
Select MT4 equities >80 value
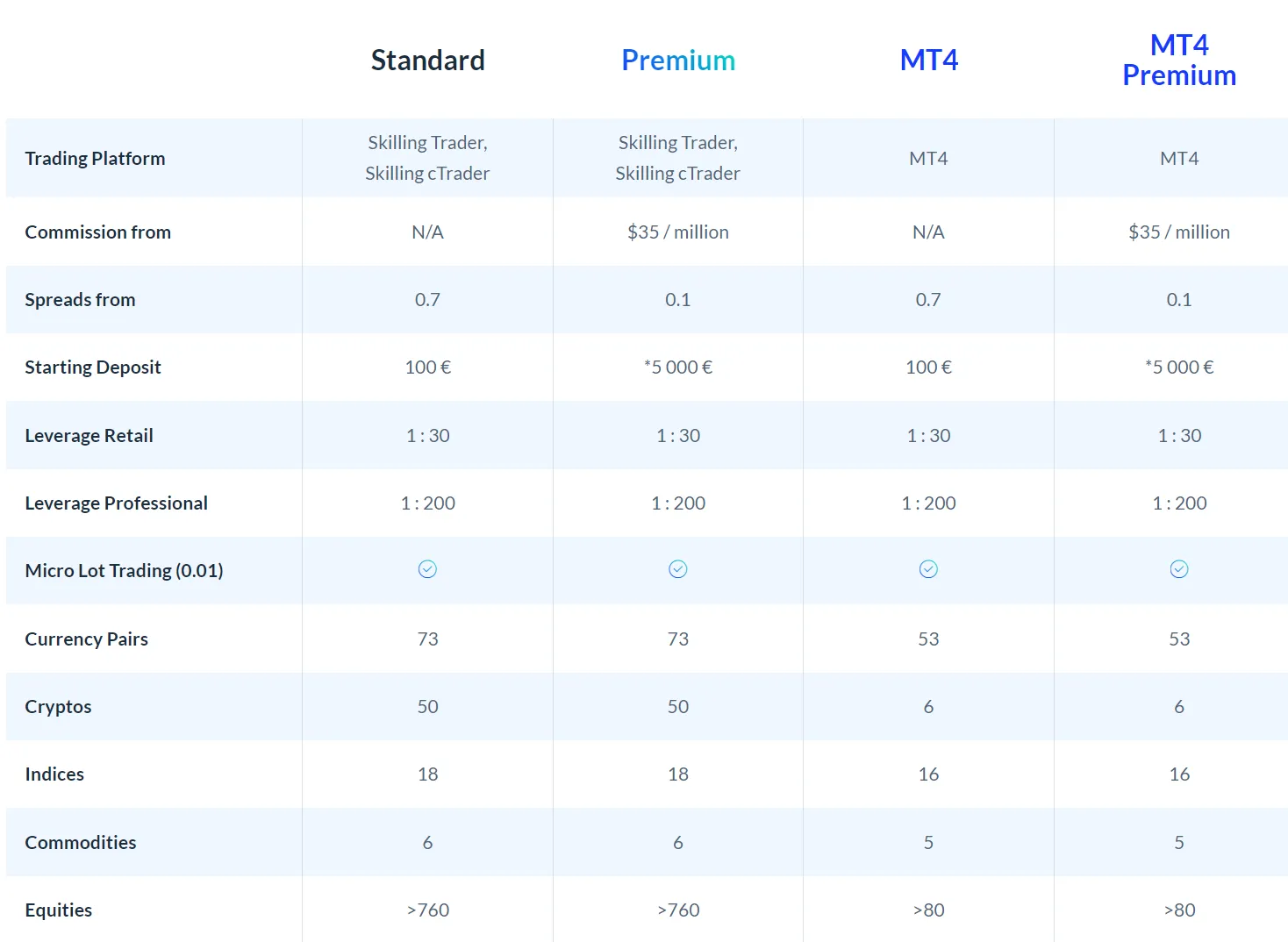(x=928, y=910)
